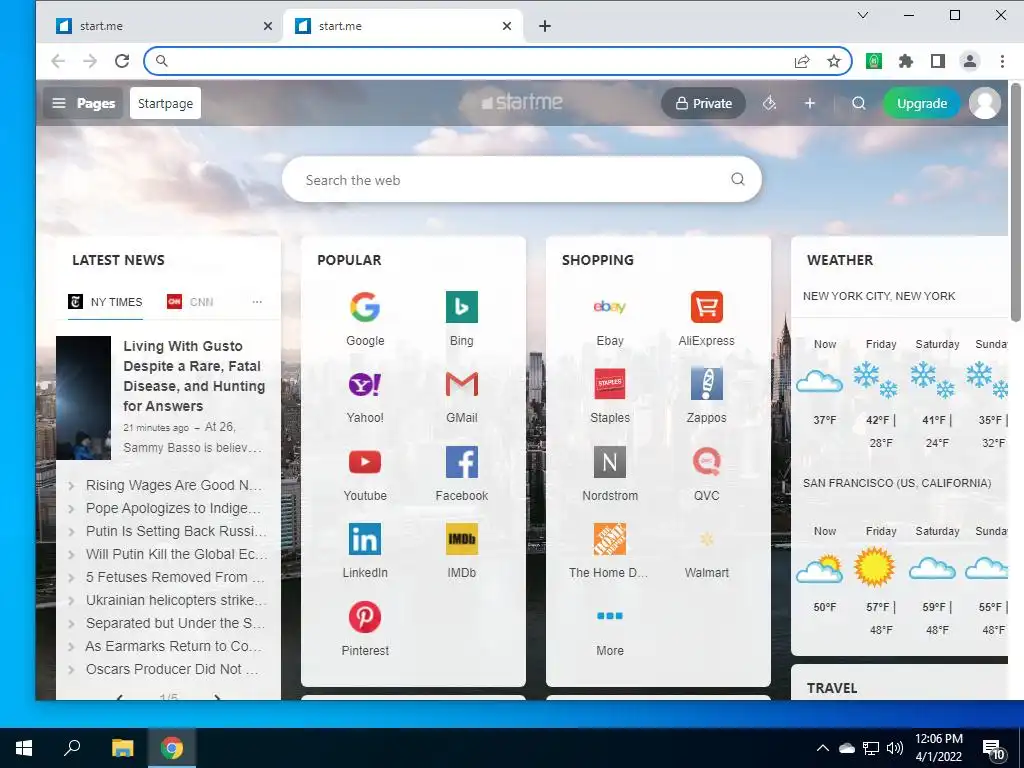
Task: Open the Windows Start menu
Action: (24, 748)
